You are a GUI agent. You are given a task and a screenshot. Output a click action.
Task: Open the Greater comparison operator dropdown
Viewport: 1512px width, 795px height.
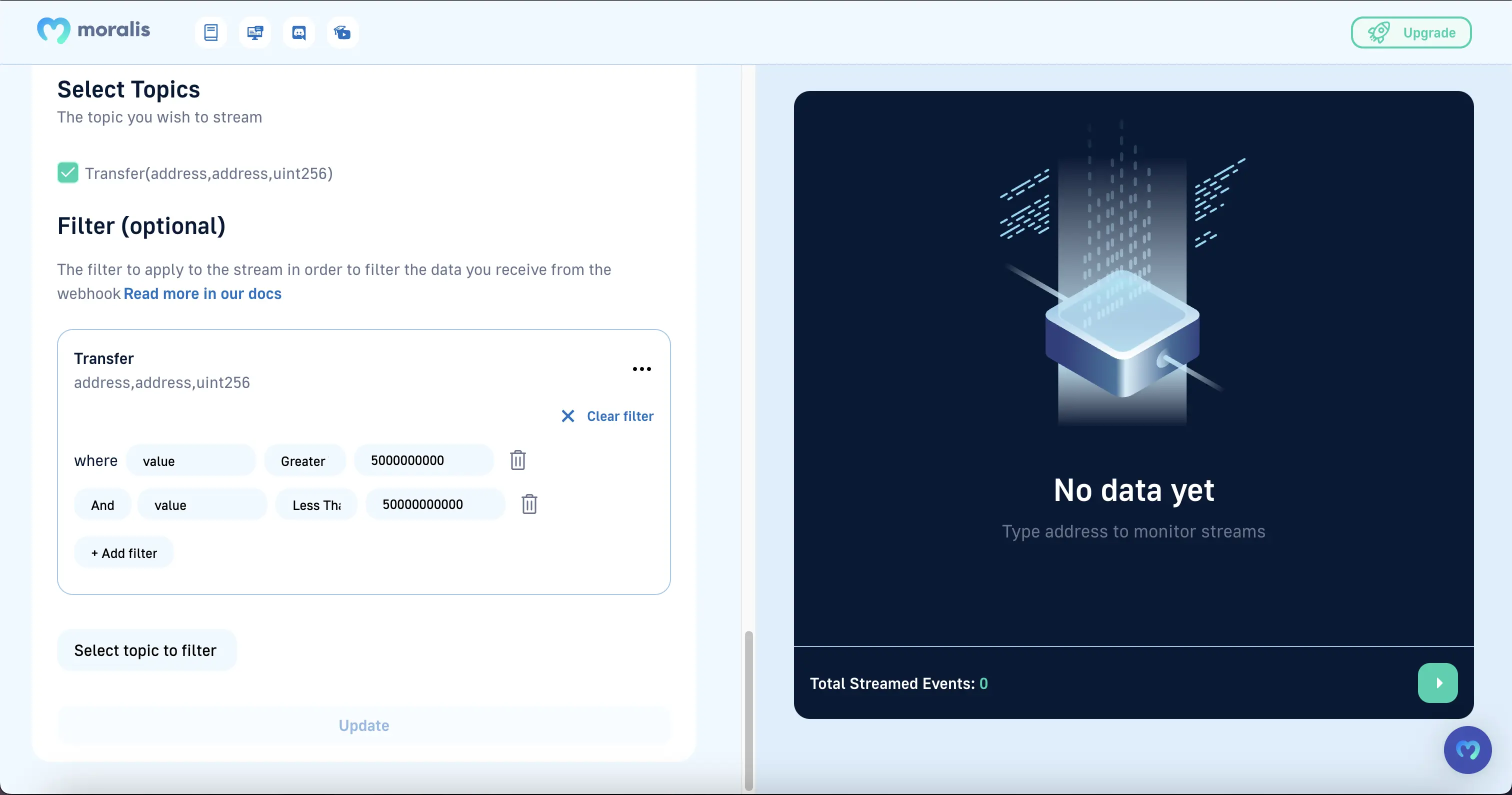pyautogui.click(x=304, y=461)
